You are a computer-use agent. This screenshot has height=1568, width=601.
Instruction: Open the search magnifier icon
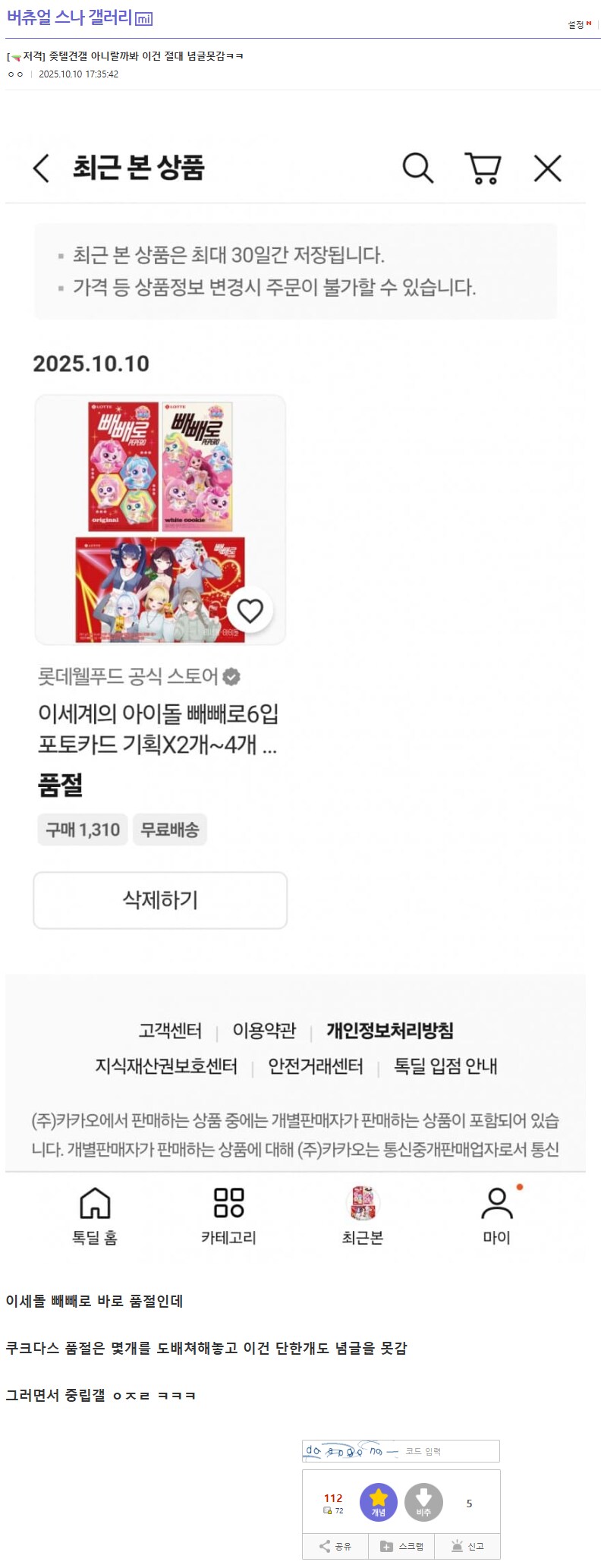417,168
